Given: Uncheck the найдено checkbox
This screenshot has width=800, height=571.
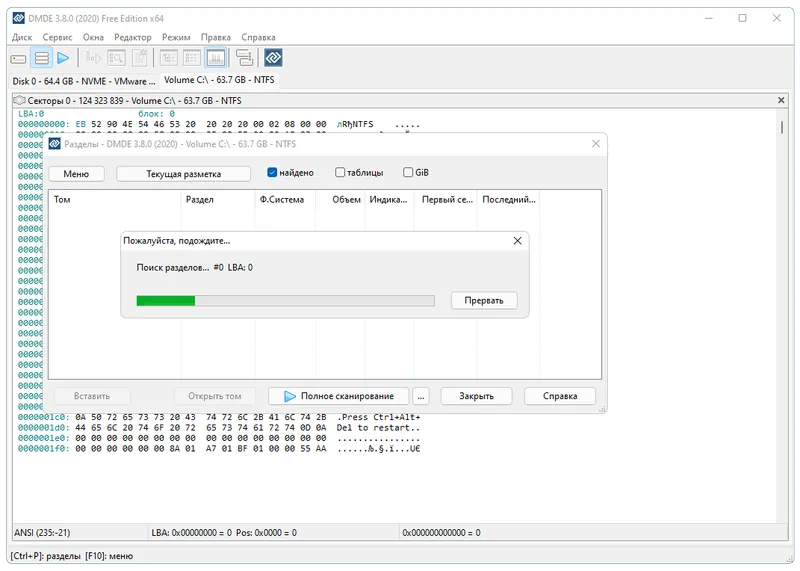Looking at the screenshot, I should point(272,172).
